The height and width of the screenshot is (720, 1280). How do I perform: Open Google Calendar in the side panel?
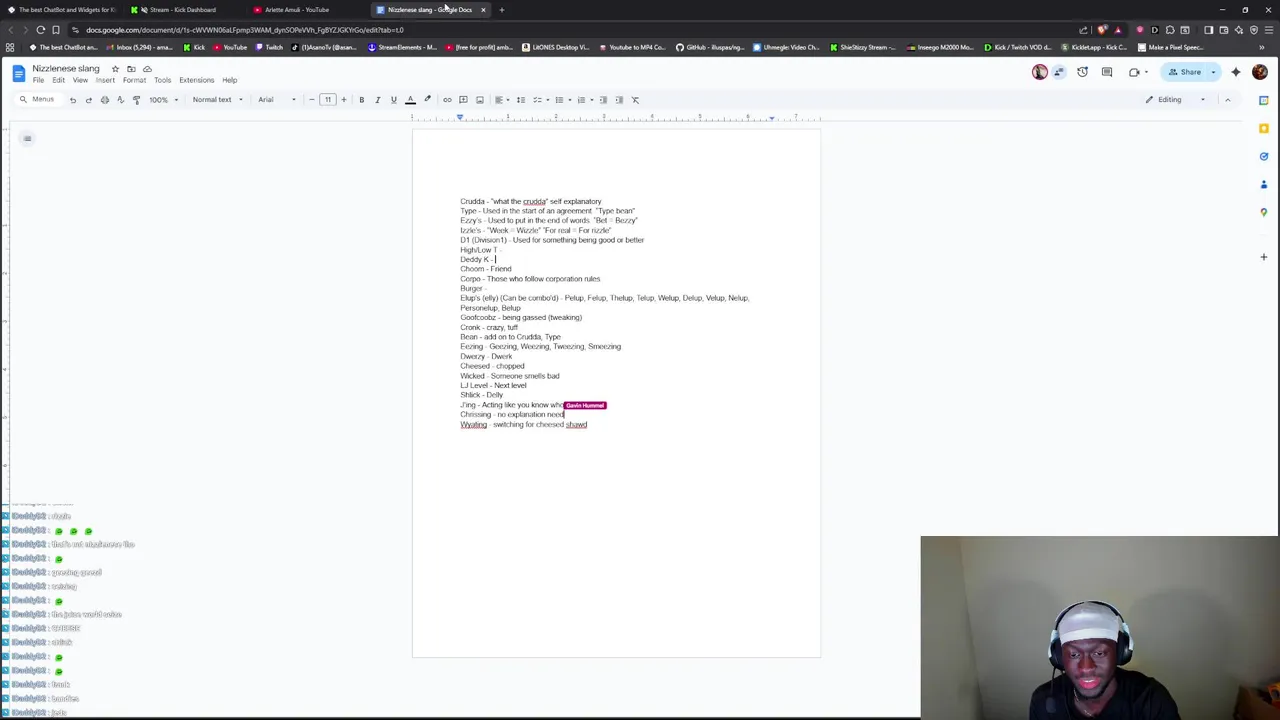(1264, 100)
